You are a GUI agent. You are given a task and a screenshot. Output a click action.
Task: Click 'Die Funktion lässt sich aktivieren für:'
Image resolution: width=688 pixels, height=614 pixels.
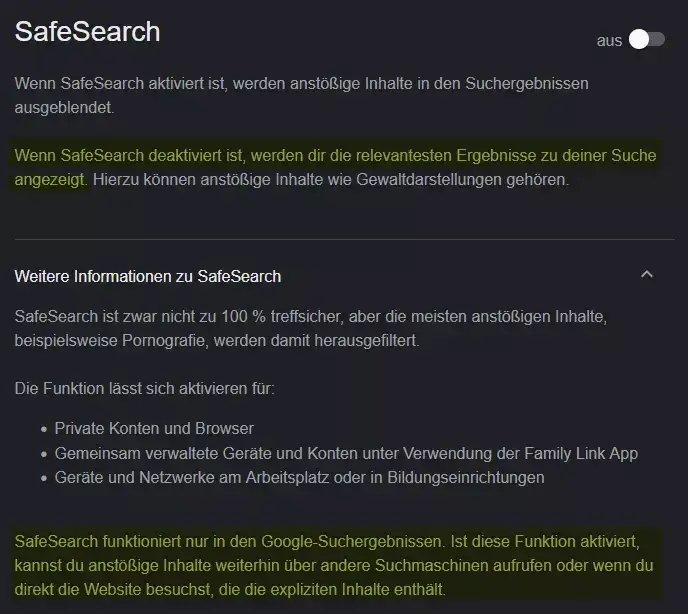pyautogui.click(x=144, y=388)
